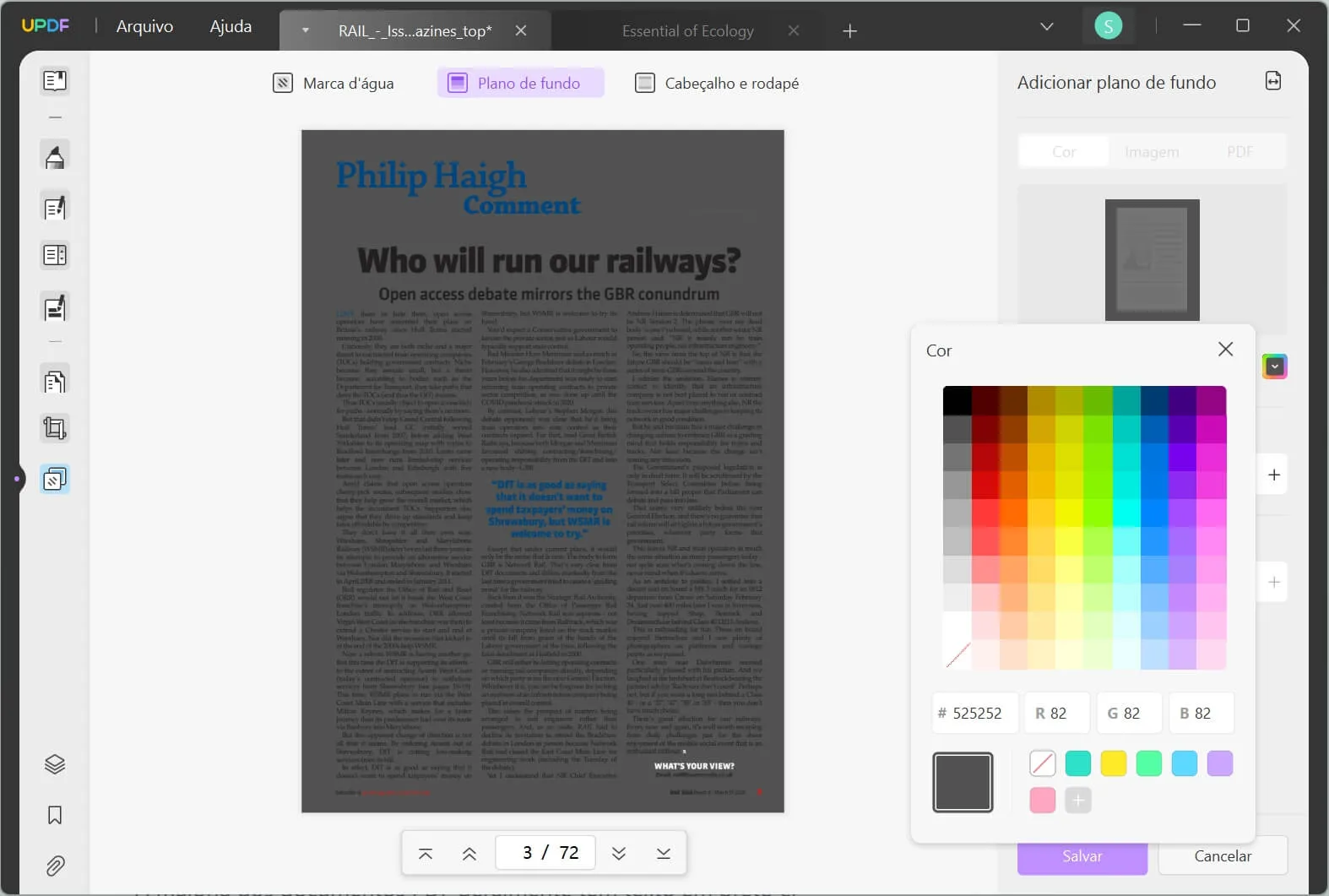Expand the chevron menu near the avatar
Screen dimensions: 1329x896
tap(1047, 26)
